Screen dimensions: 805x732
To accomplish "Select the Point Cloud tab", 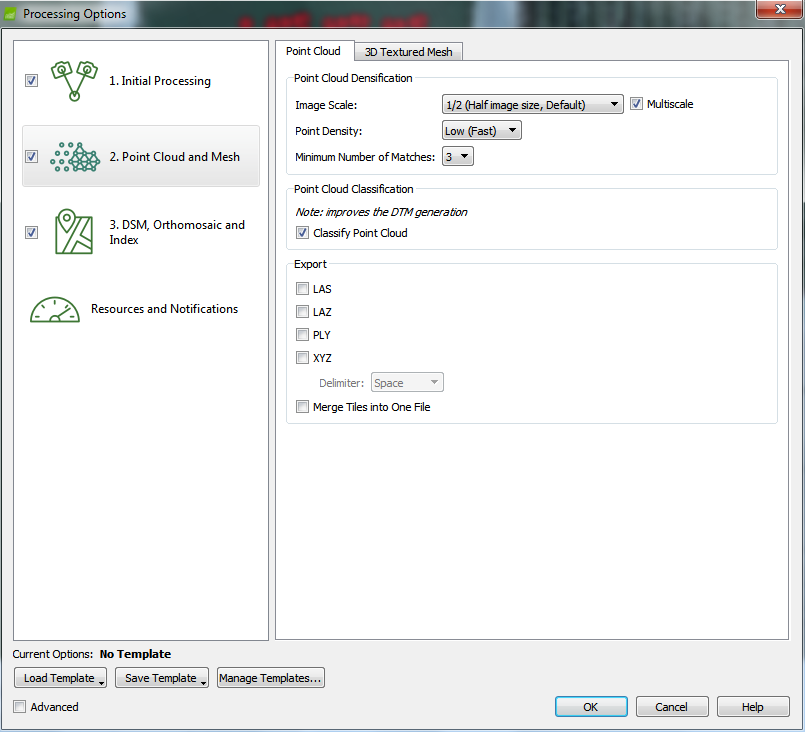I will [314, 51].
